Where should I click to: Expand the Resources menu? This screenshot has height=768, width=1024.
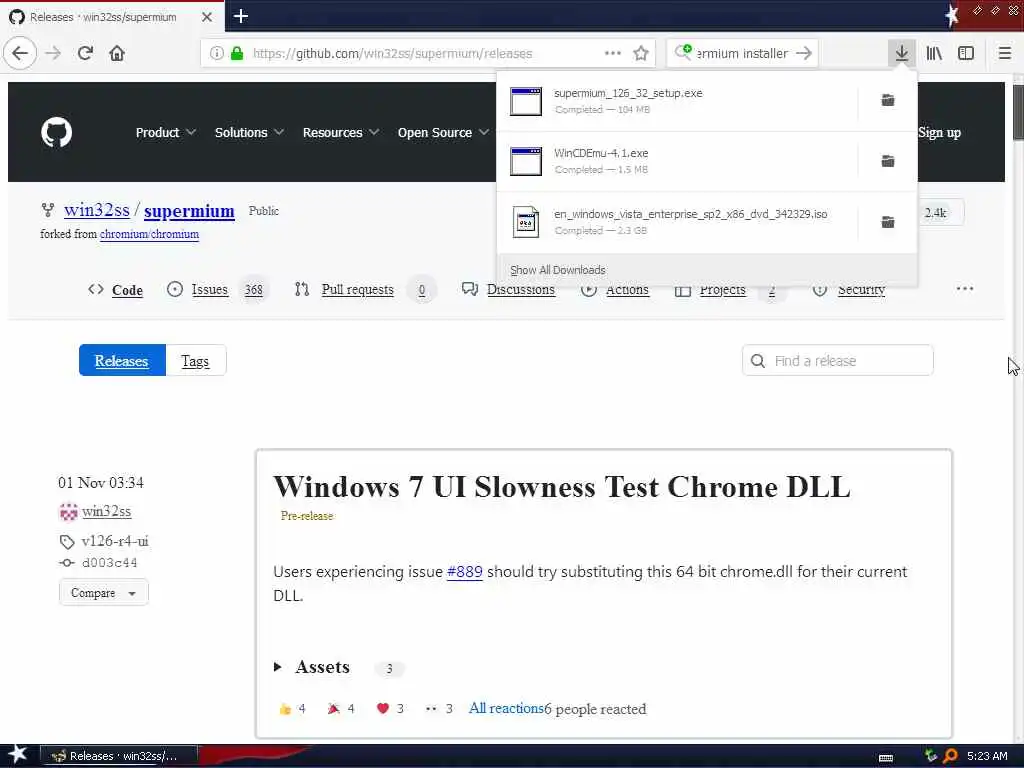340,133
